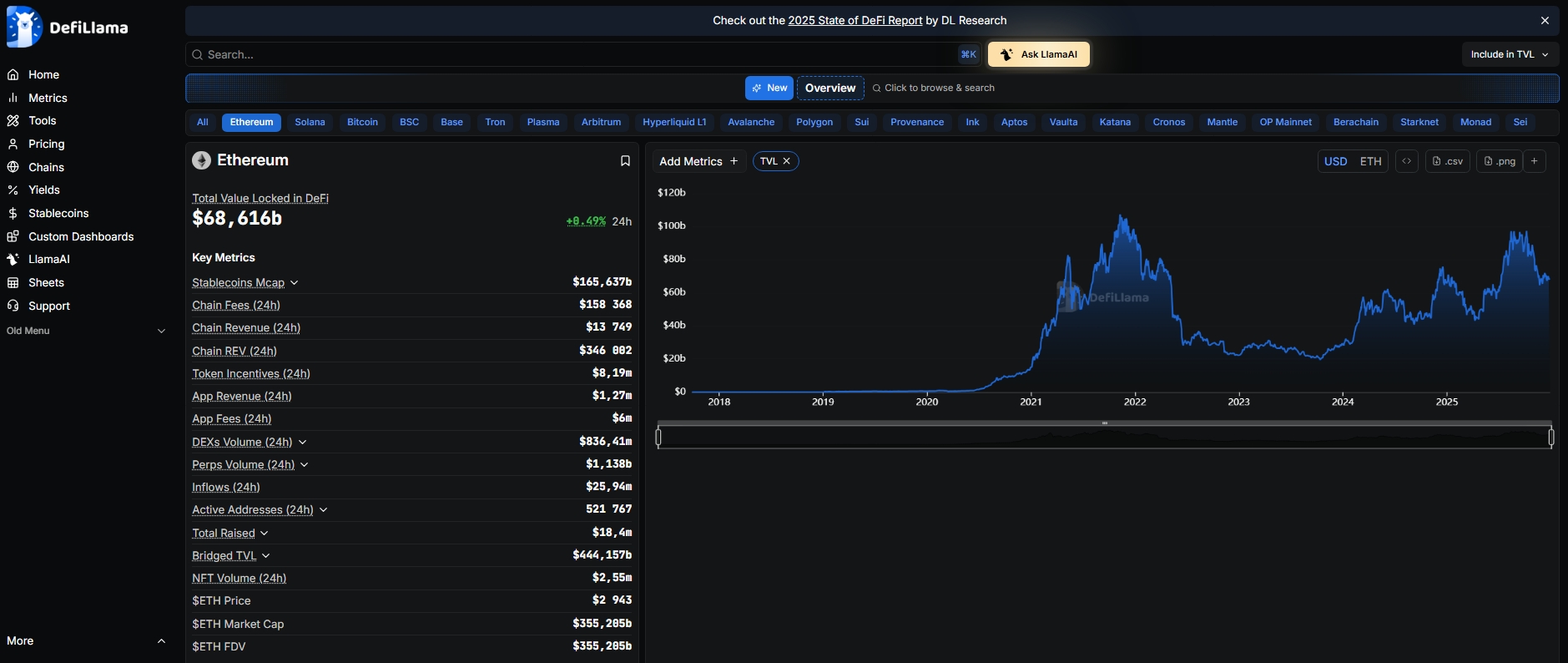This screenshot has width=1568, height=663.
Task: Click right handle of chart range slider
Action: (x=1551, y=437)
